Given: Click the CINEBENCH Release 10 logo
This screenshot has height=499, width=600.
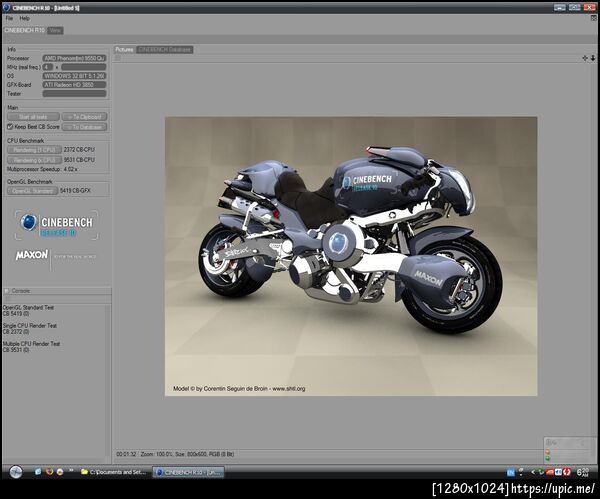Looking at the screenshot, I should pos(56,224).
